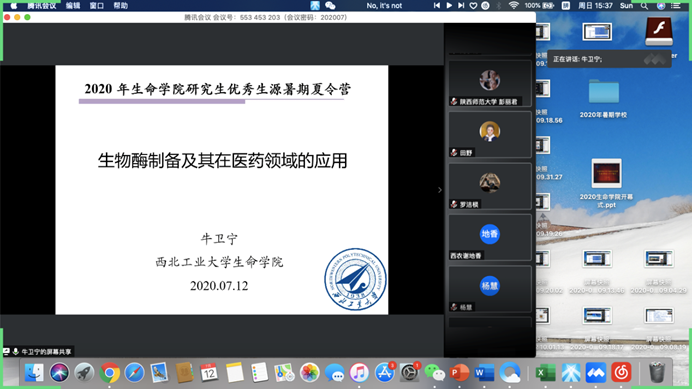Open NetEase Music in dock

621,373
